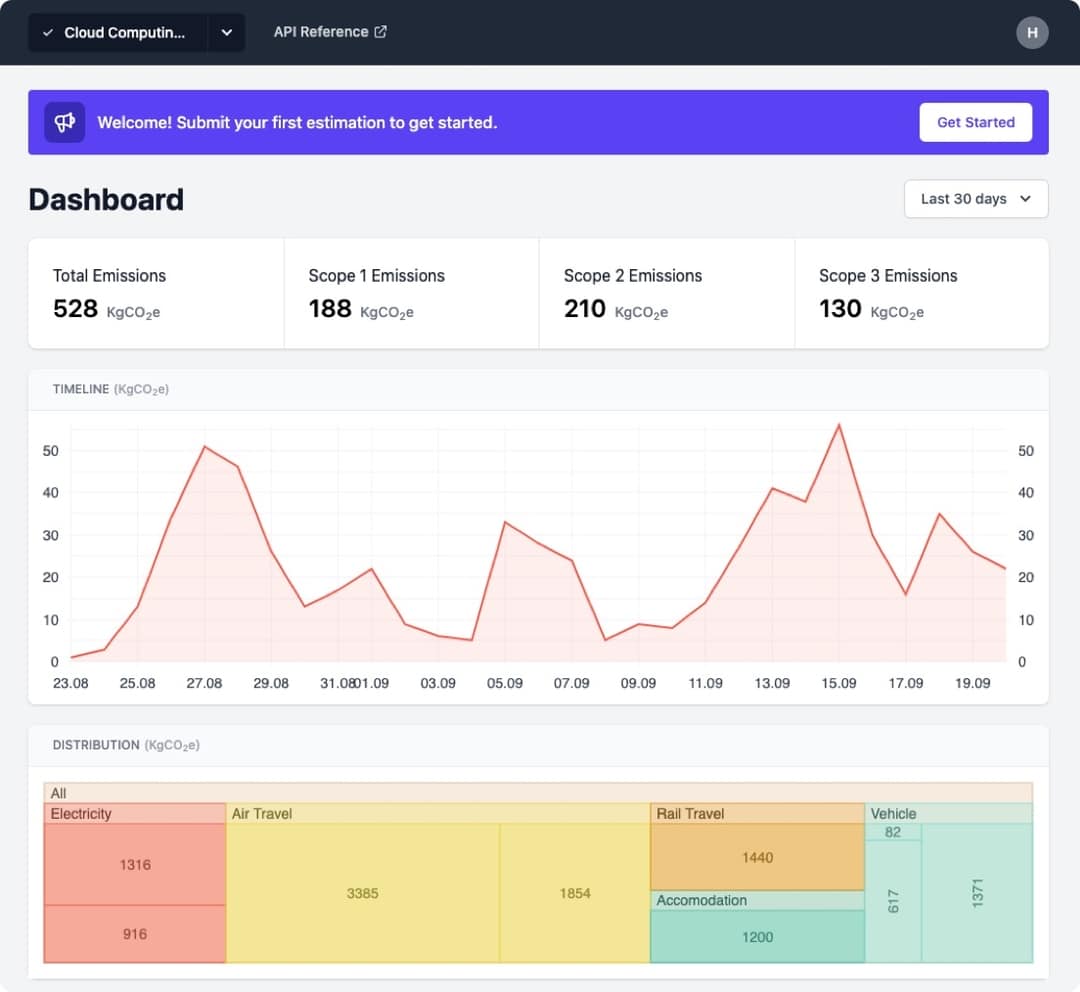1080x992 pixels.
Task: Click the Air Travel 3385 treemap block
Action: coord(362,893)
